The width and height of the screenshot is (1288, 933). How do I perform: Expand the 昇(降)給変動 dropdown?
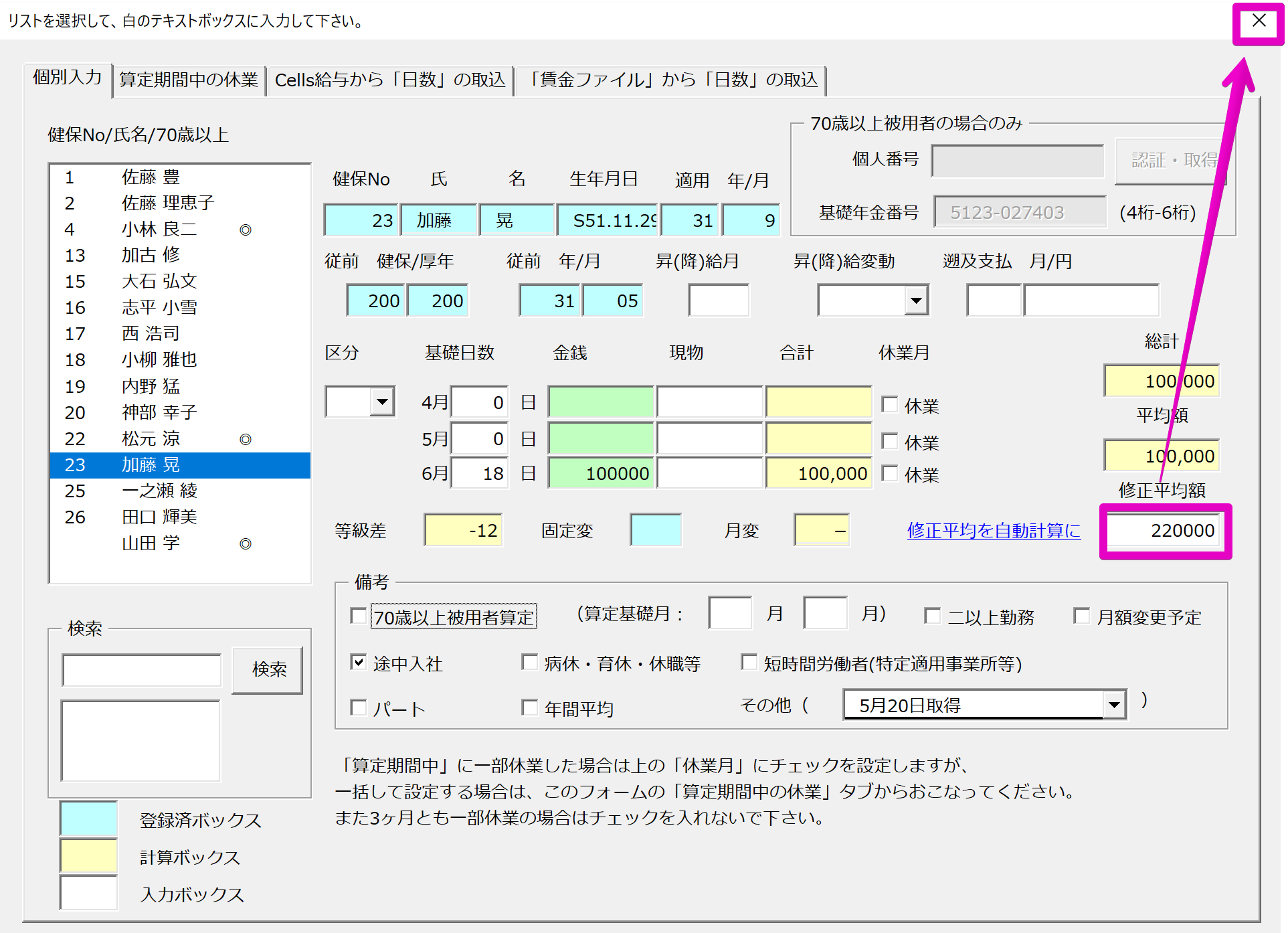click(x=916, y=301)
